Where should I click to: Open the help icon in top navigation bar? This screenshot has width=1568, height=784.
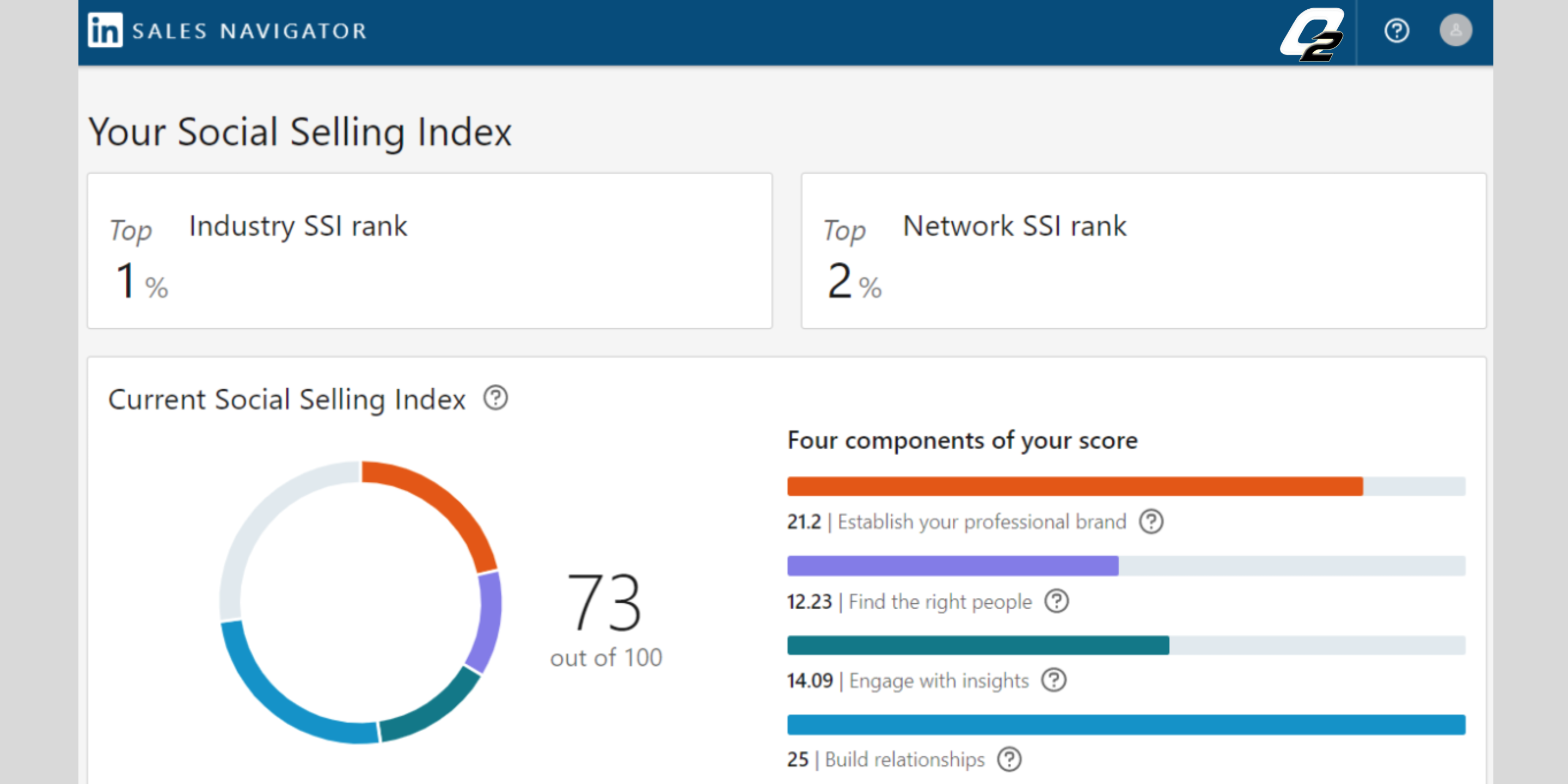click(1396, 30)
